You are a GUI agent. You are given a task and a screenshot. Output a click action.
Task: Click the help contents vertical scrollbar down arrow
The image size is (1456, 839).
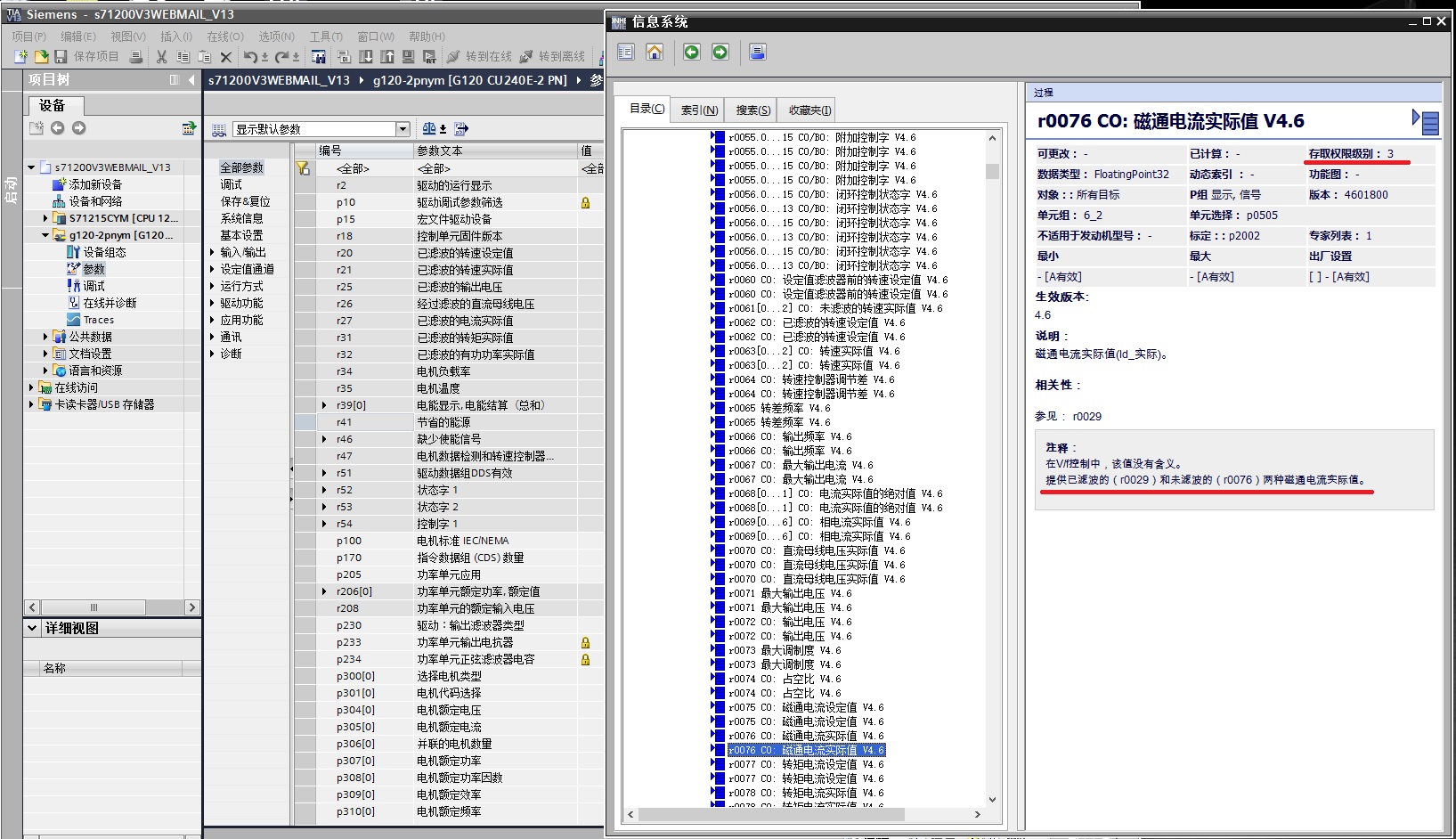coord(993,800)
